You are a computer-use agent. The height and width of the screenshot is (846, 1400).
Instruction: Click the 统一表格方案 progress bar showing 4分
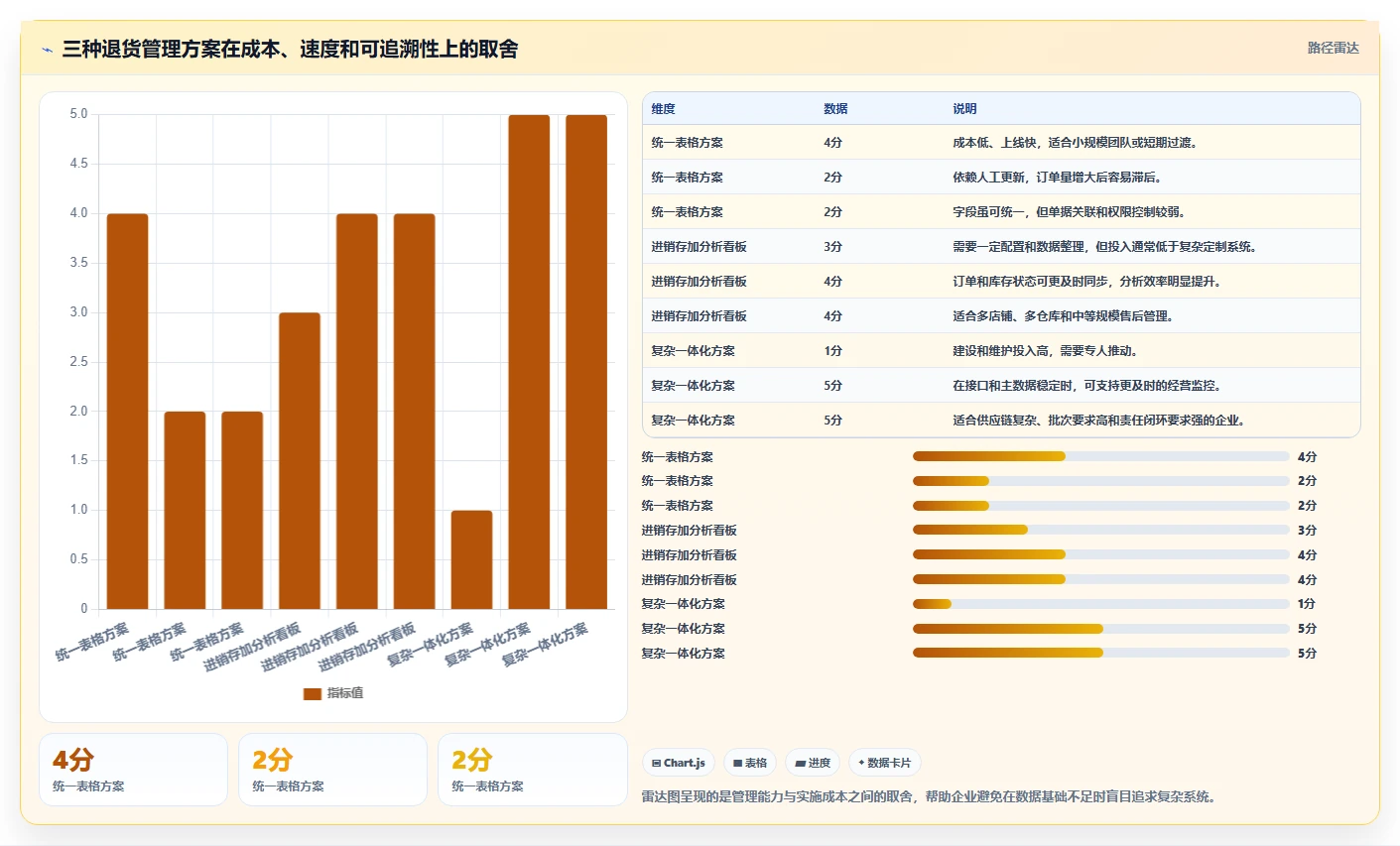coord(1100,456)
